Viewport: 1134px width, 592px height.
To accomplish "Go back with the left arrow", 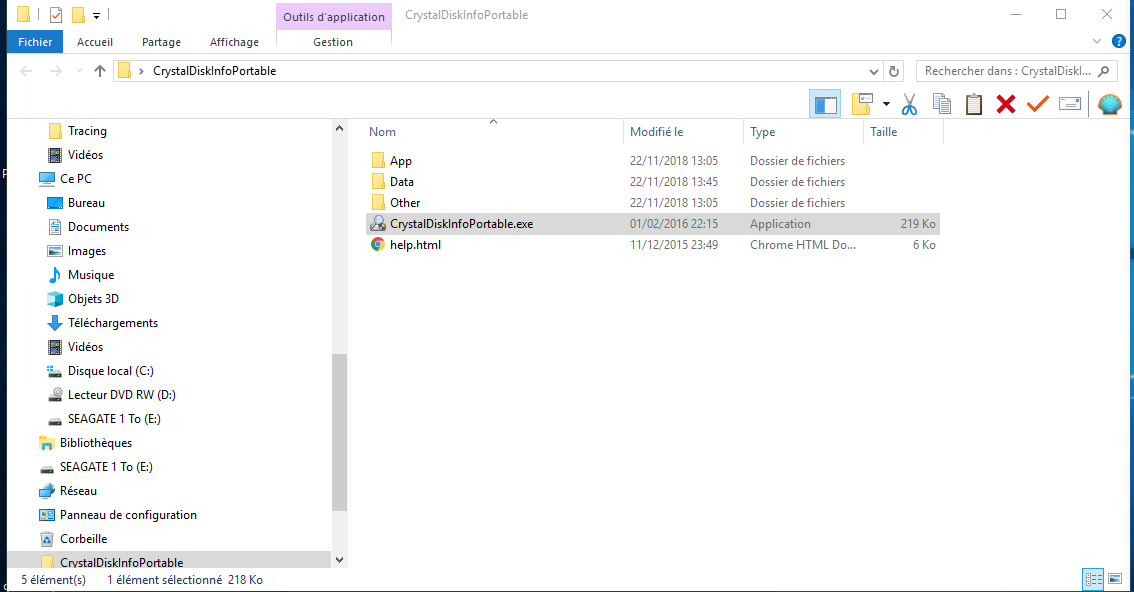I will click(x=26, y=71).
